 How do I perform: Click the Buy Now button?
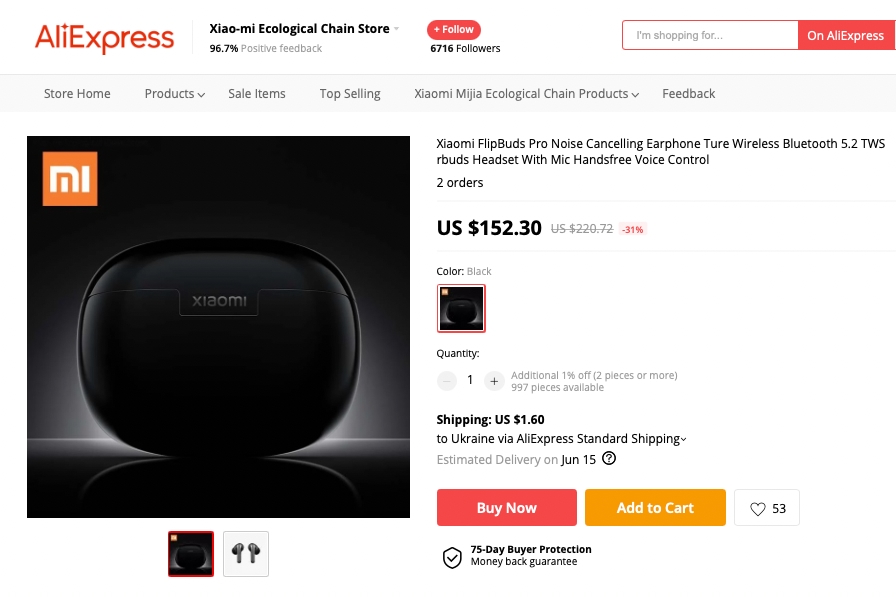click(506, 508)
